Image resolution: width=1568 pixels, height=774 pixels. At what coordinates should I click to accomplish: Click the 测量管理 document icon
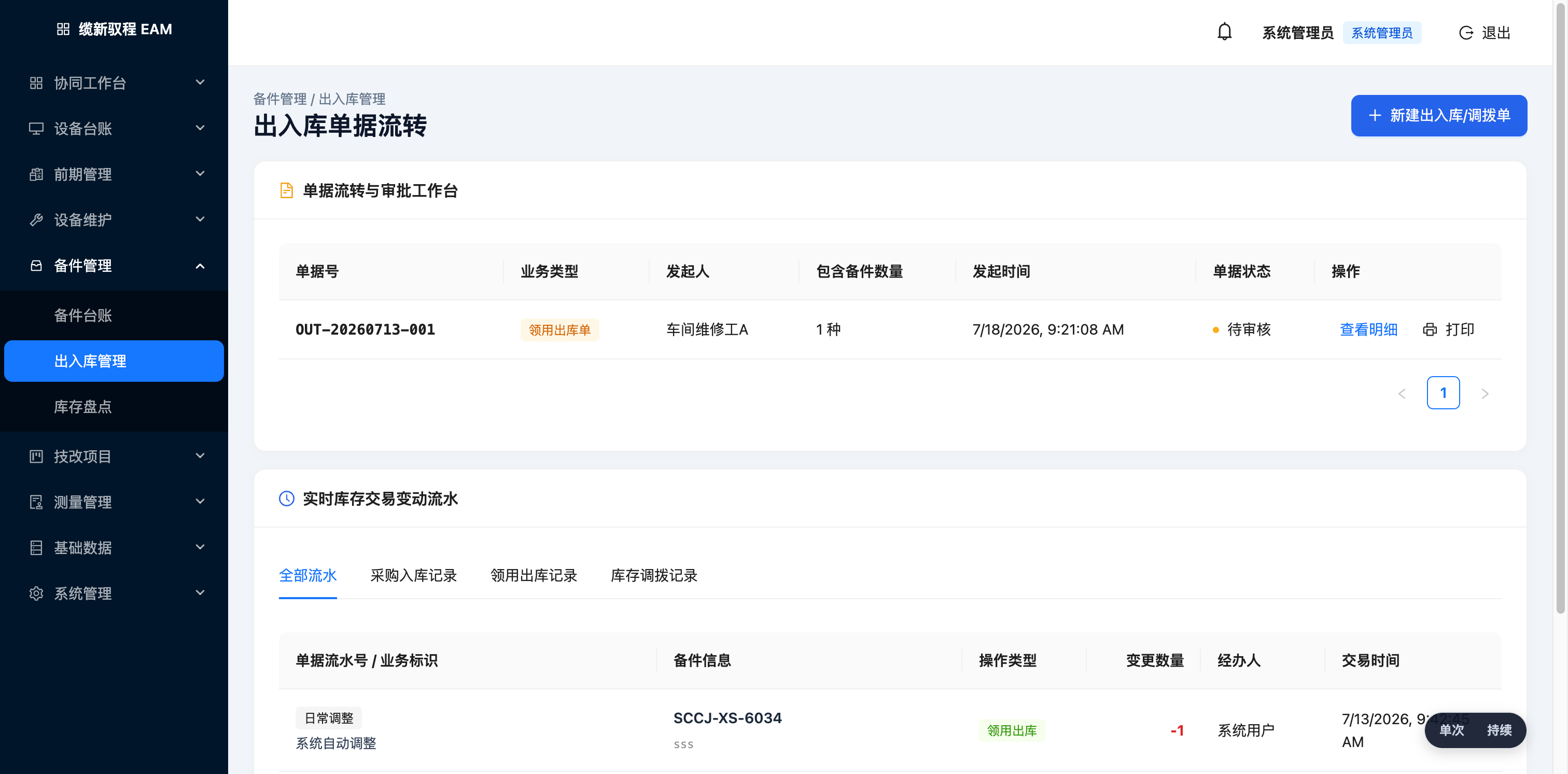[36, 502]
